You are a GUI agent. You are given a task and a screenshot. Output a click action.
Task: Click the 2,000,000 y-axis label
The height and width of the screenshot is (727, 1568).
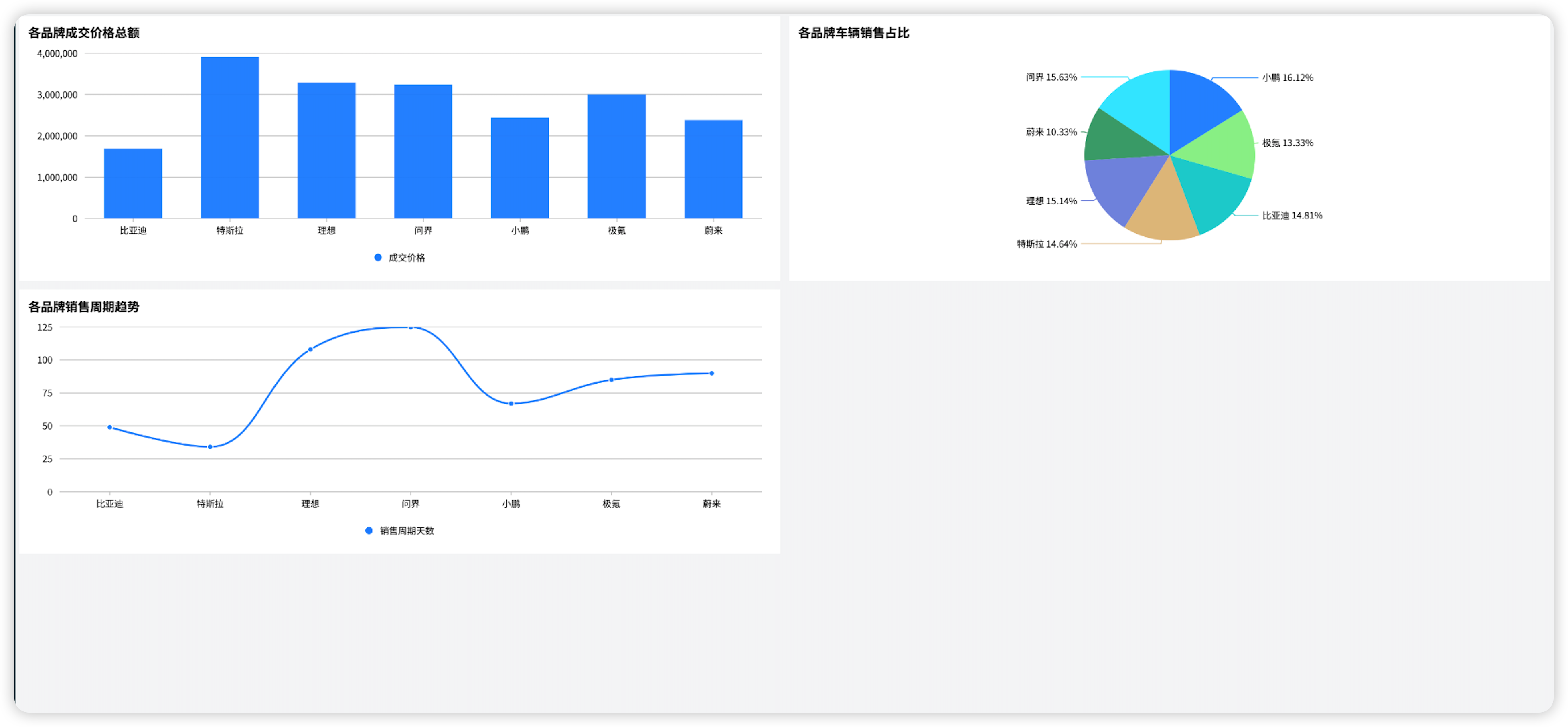(x=57, y=136)
